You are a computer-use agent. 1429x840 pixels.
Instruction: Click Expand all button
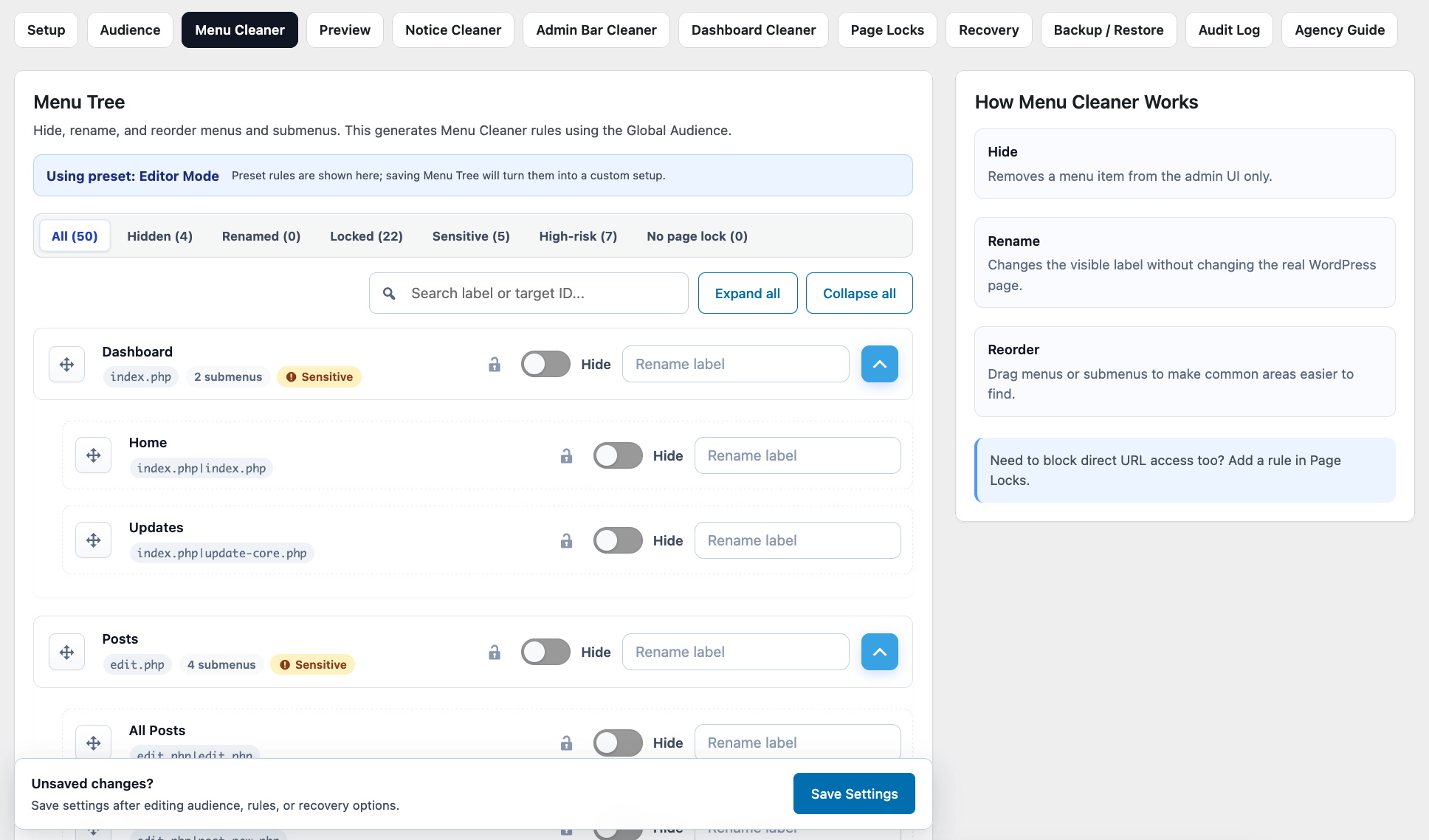[748, 293]
